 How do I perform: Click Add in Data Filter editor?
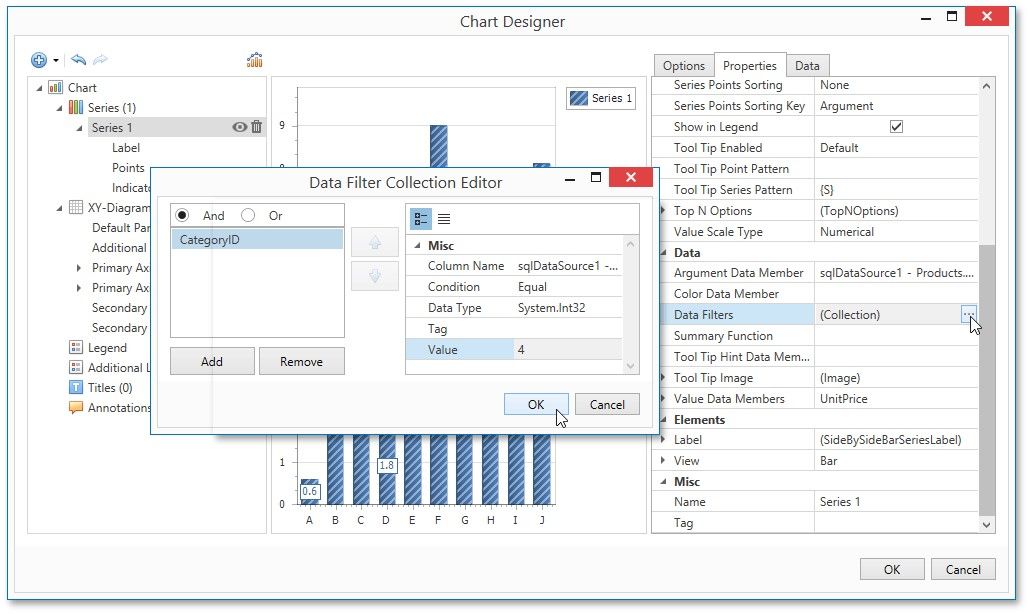point(212,362)
